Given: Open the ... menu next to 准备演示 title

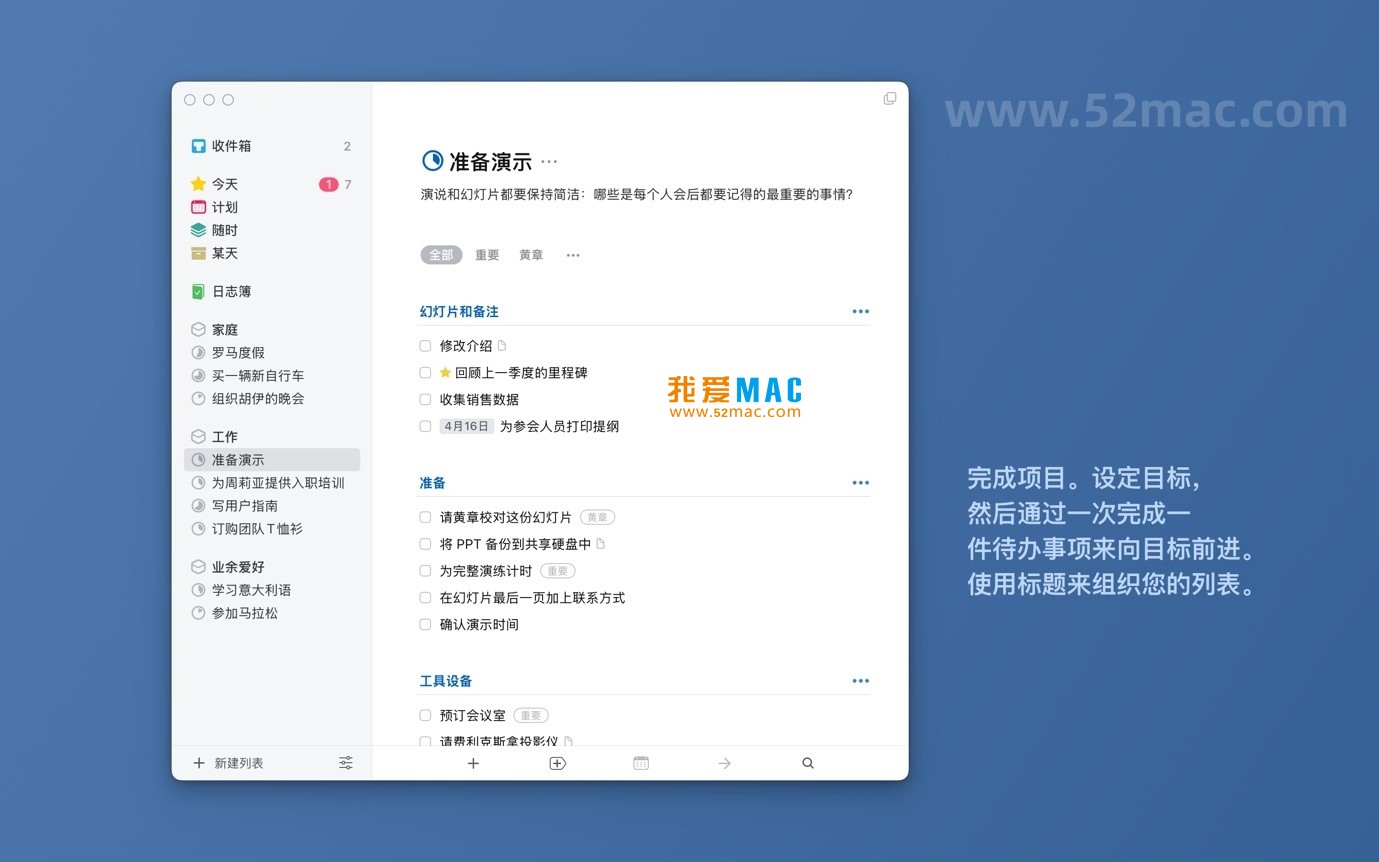Looking at the screenshot, I should click(x=549, y=162).
